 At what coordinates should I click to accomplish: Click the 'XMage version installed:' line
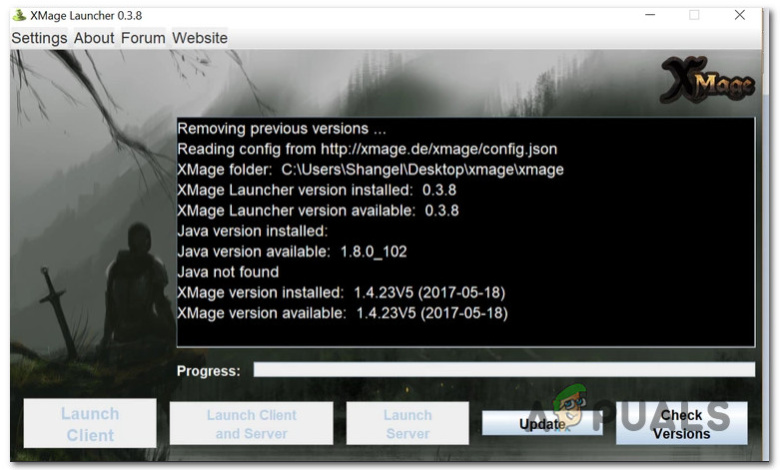point(341,292)
